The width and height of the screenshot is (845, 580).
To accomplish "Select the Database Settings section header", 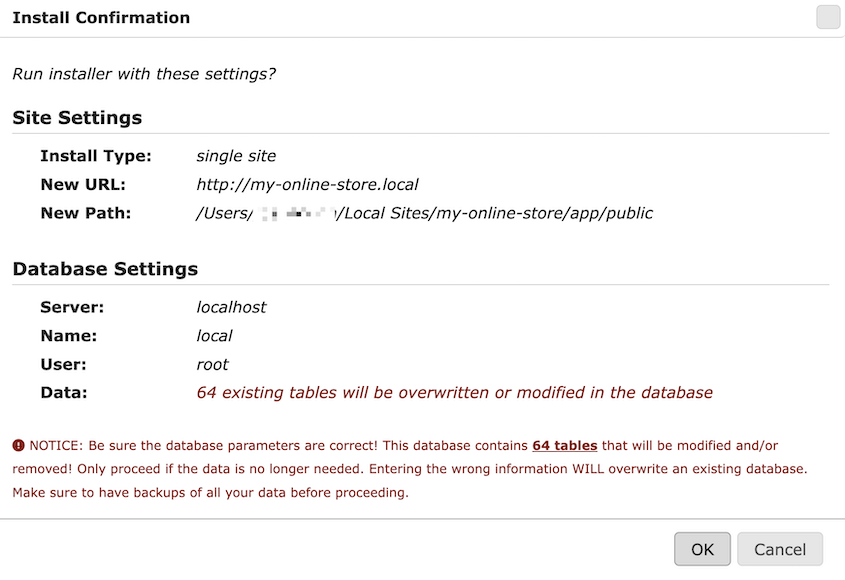I will click(x=105, y=268).
